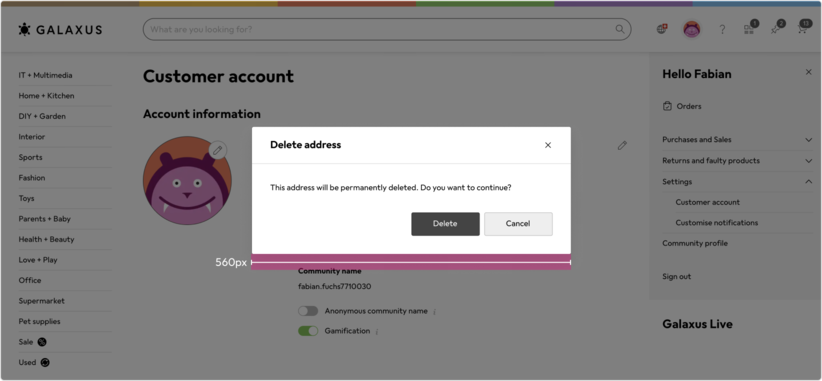
Task: Click the Galaxus logo
Action: 60,30
